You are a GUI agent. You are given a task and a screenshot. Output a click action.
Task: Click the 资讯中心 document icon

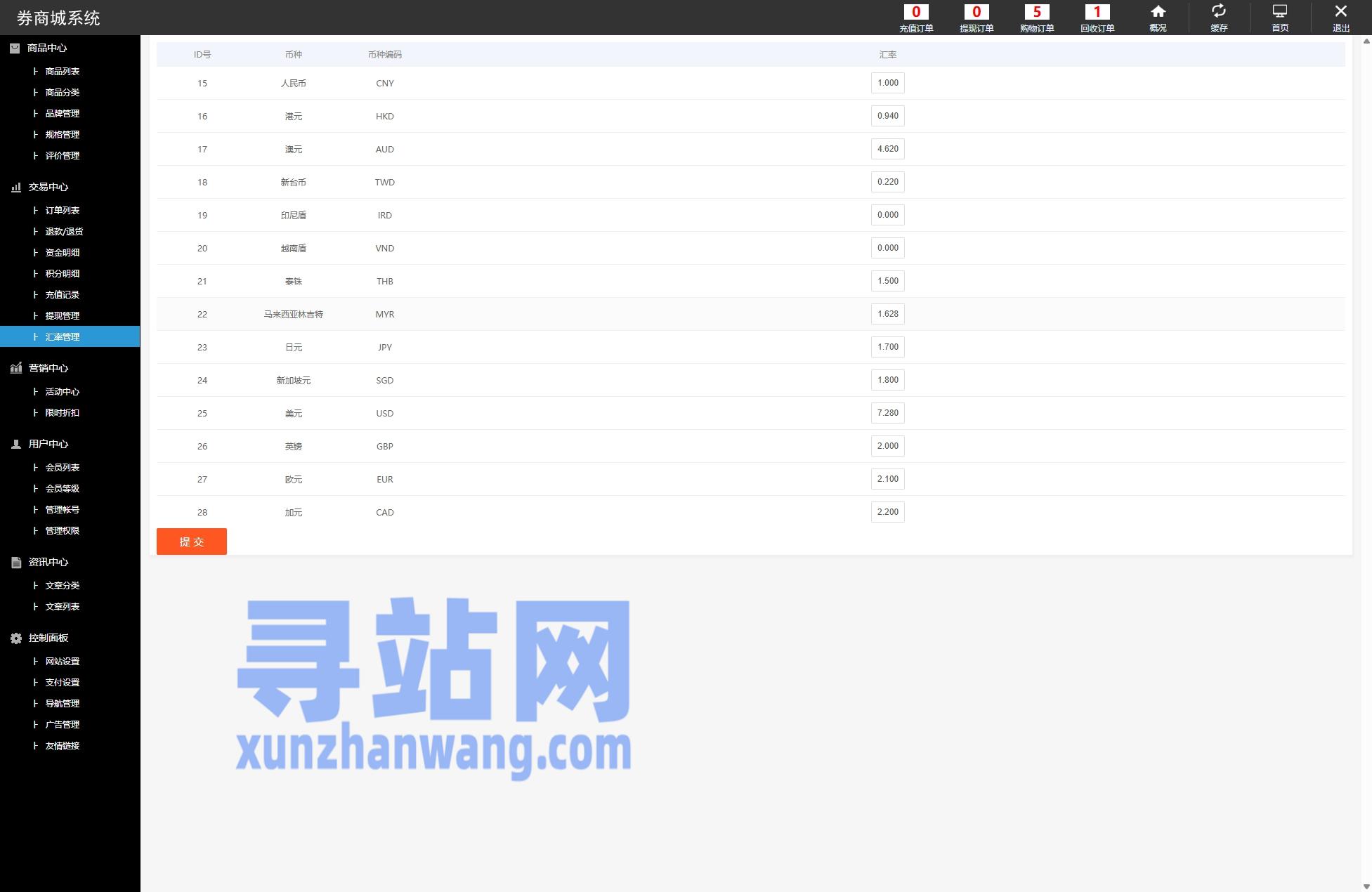(x=16, y=562)
